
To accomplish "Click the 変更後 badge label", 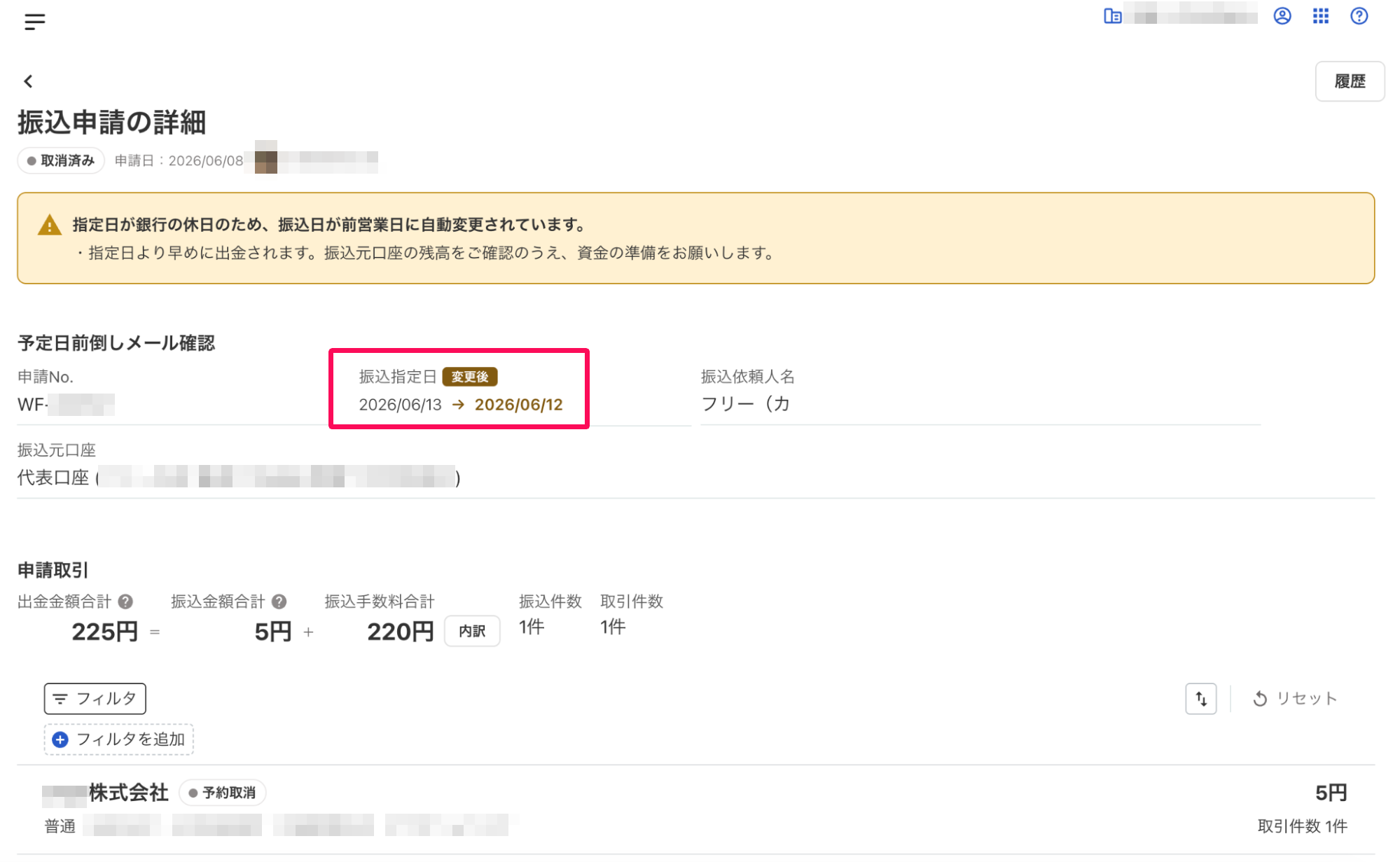I will 469,377.
